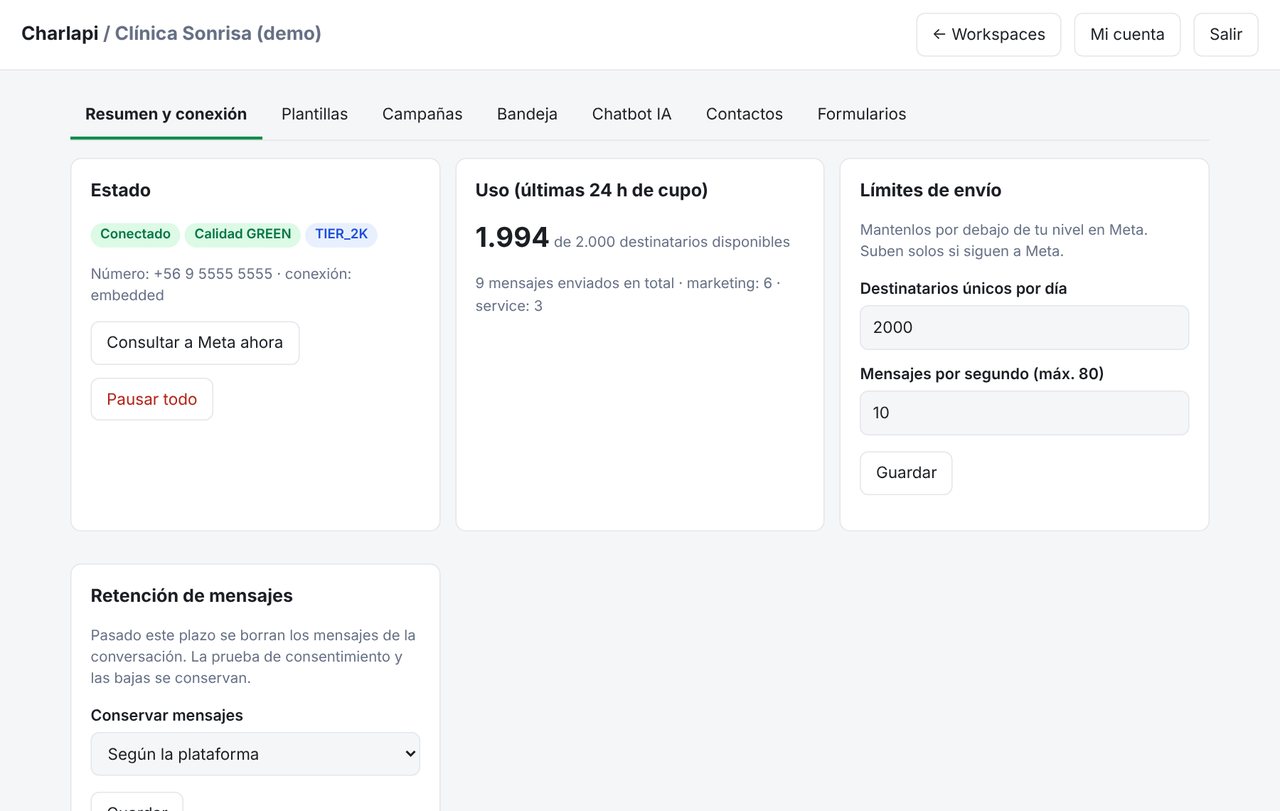Click the Estado card heading
The image size is (1280, 811).
(121, 190)
